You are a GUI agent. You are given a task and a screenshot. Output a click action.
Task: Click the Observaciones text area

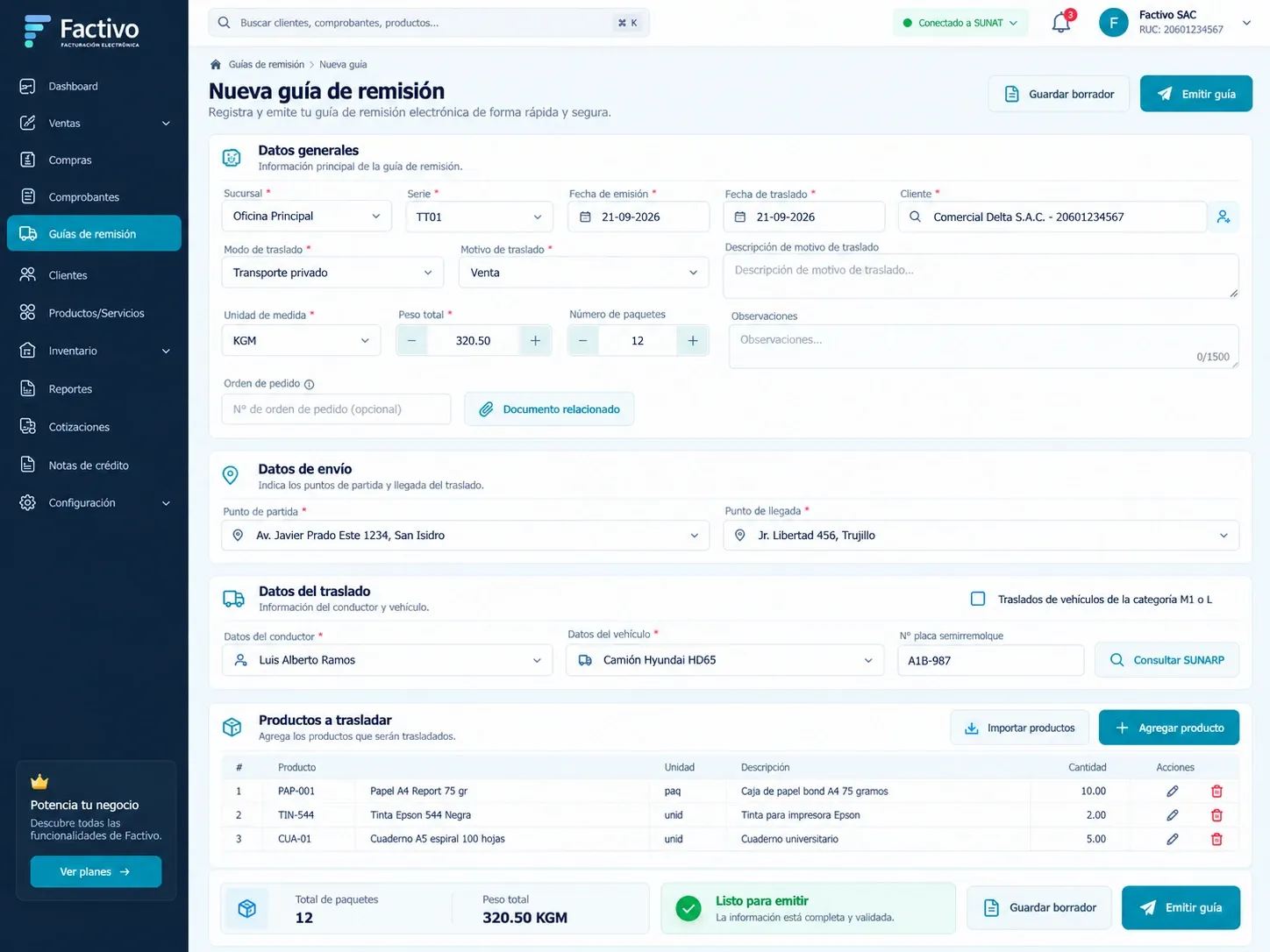984,346
